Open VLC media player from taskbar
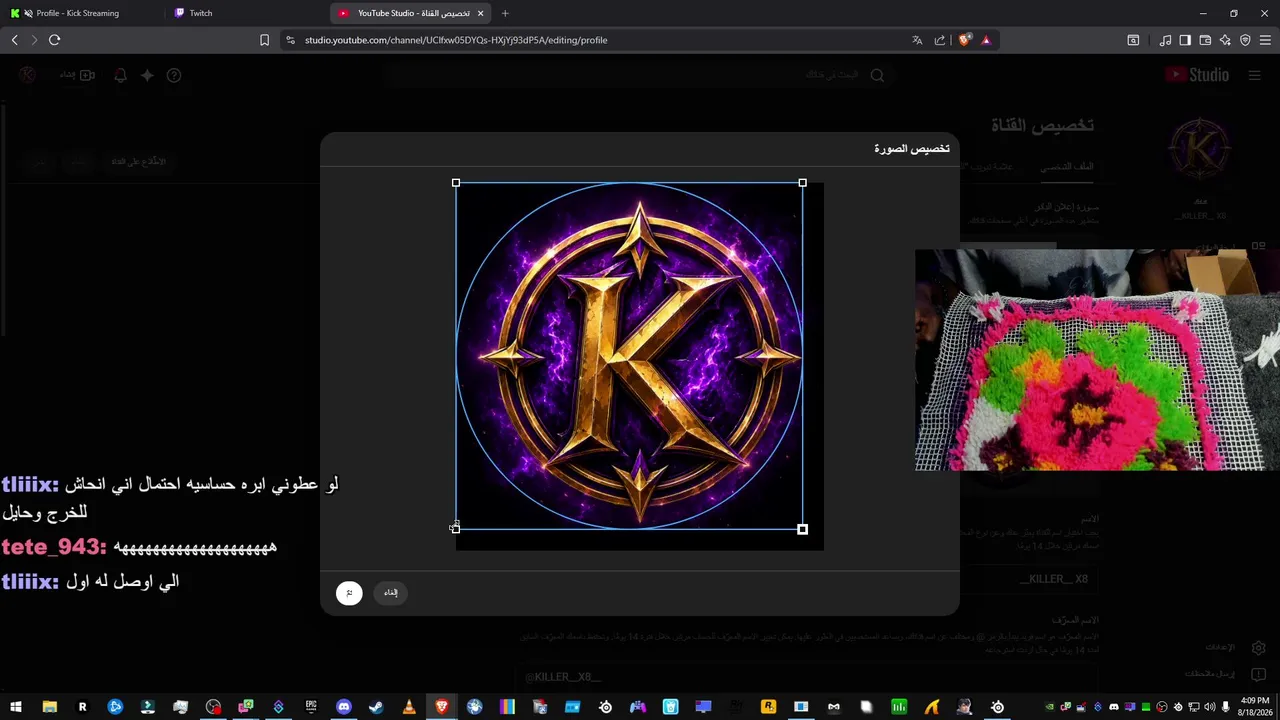This screenshot has width=1280, height=720. point(409,707)
